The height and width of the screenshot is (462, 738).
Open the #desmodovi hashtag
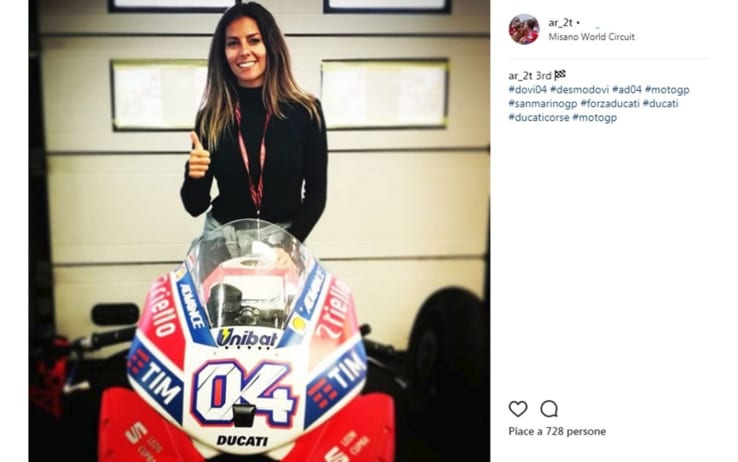(x=579, y=89)
